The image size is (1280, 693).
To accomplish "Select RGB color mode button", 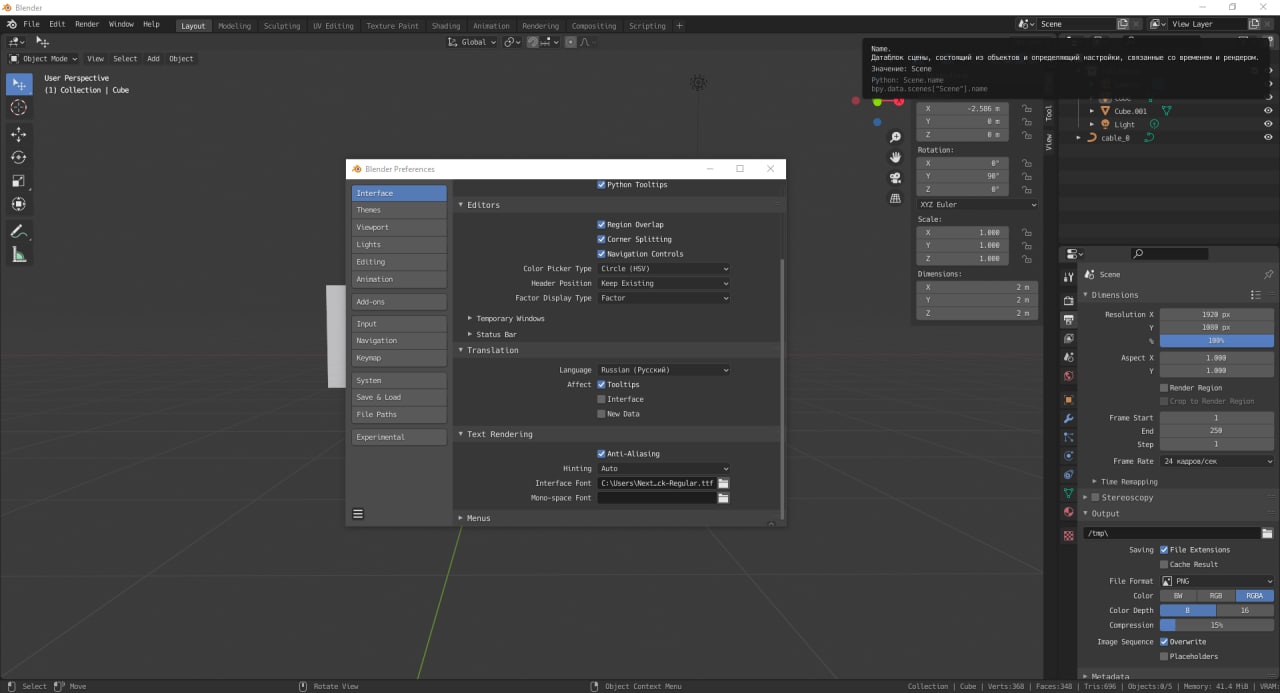I will [1216, 596].
